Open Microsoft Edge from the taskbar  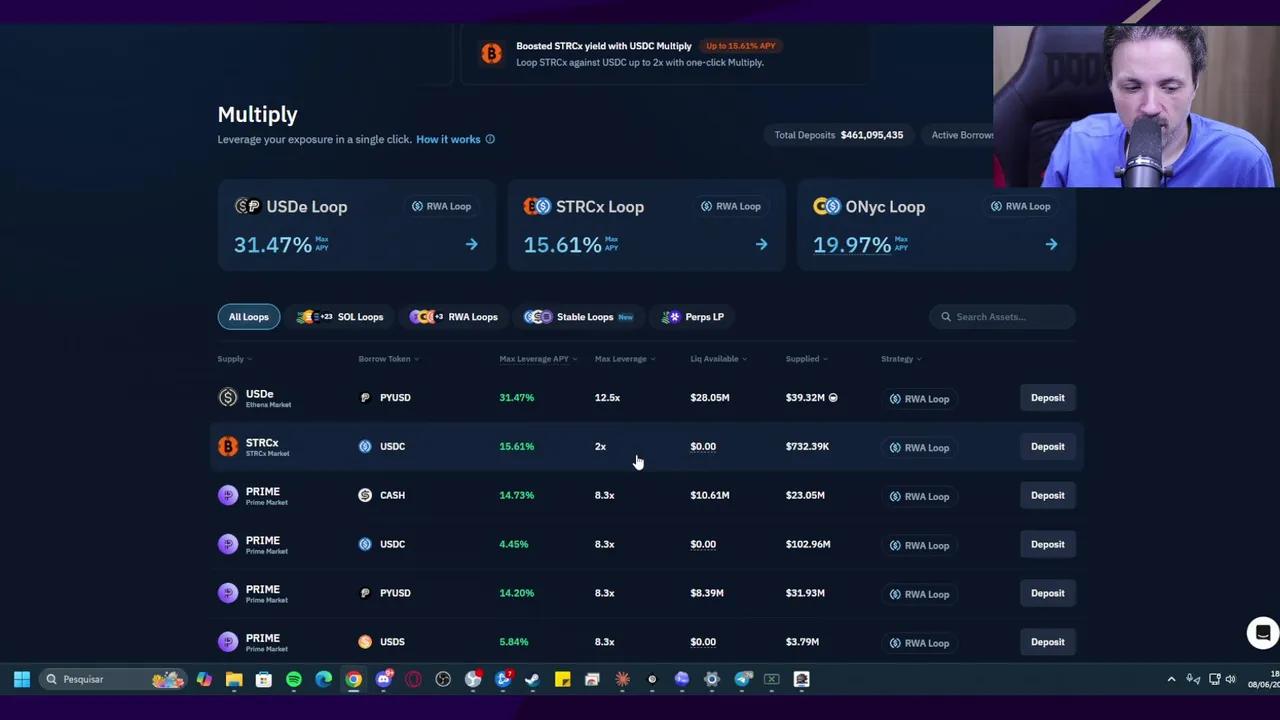(x=324, y=680)
